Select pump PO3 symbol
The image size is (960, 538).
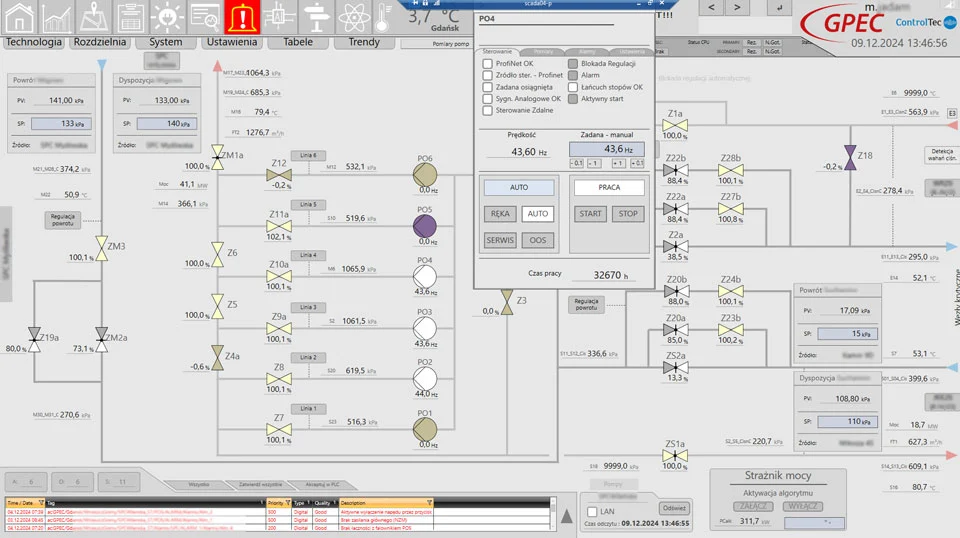(425, 329)
